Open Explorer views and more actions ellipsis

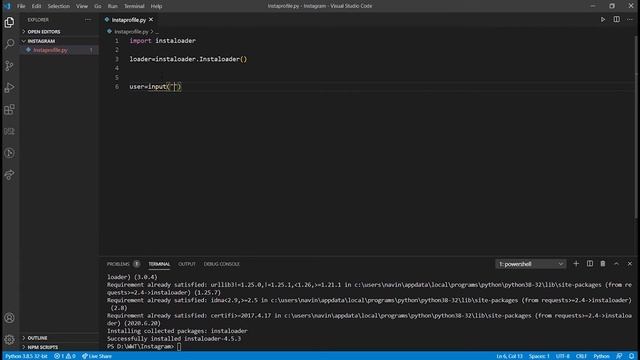click(88, 20)
